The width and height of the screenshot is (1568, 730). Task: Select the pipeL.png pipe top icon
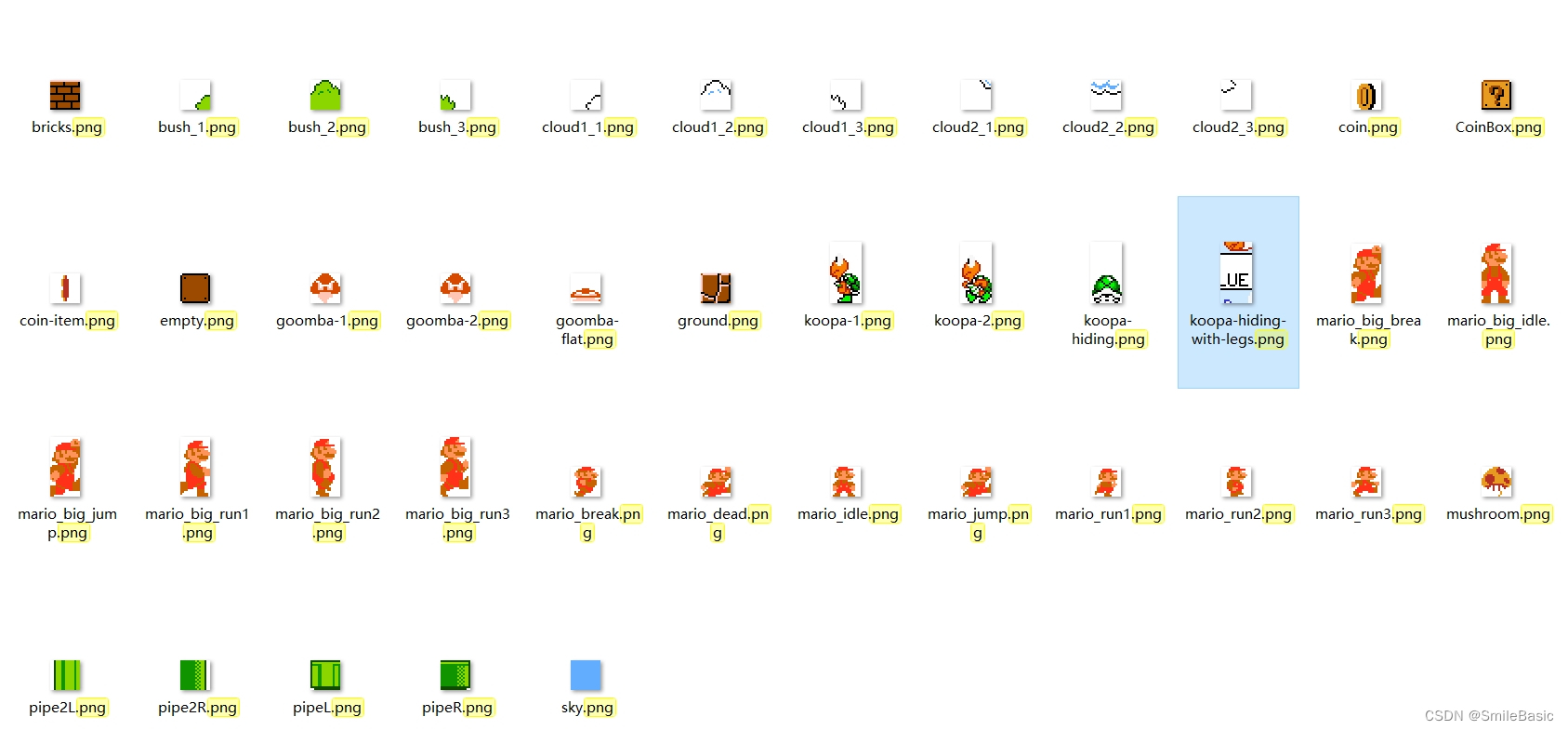pyautogui.click(x=325, y=675)
